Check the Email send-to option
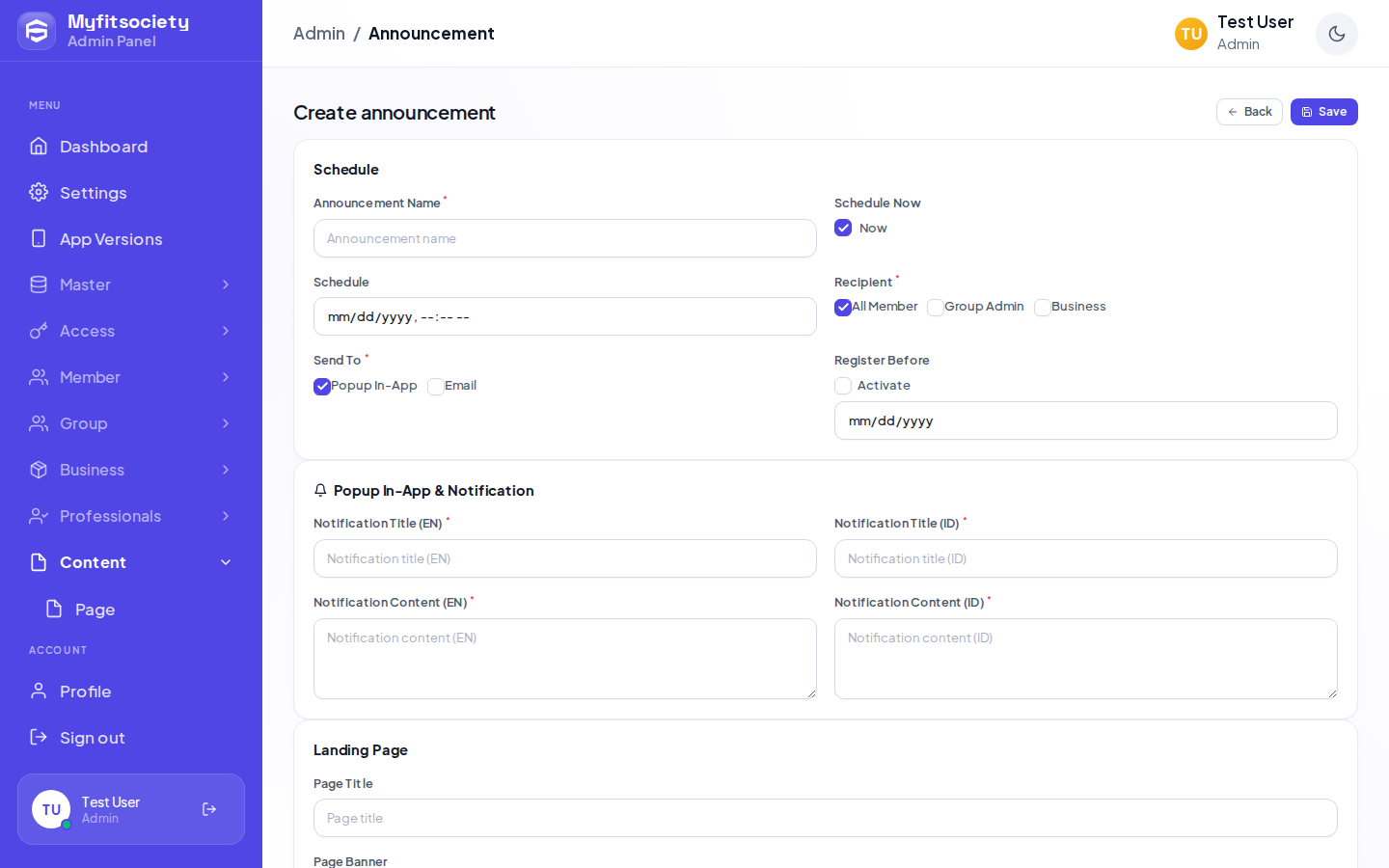The width and height of the screenshot is (1389, 868). [436, 387]
